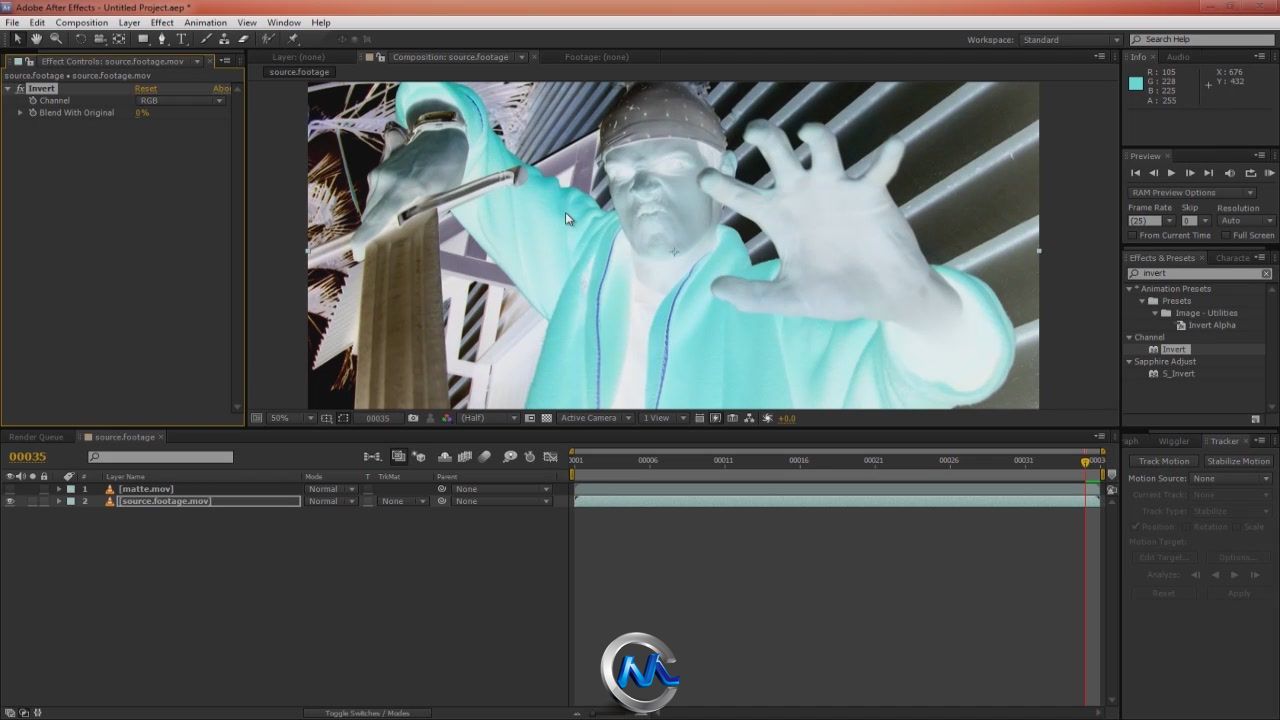The height and width of the screenshot is (720, 1280).
Task: Open the Workspace Standard dropdown
Action: coord(1070,40)
